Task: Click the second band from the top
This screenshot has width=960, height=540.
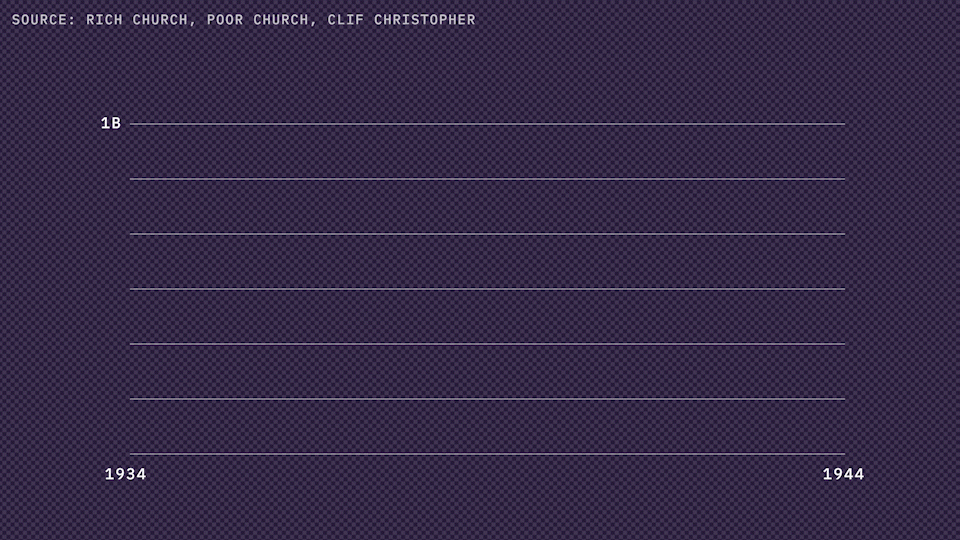Action: point(487,207)
